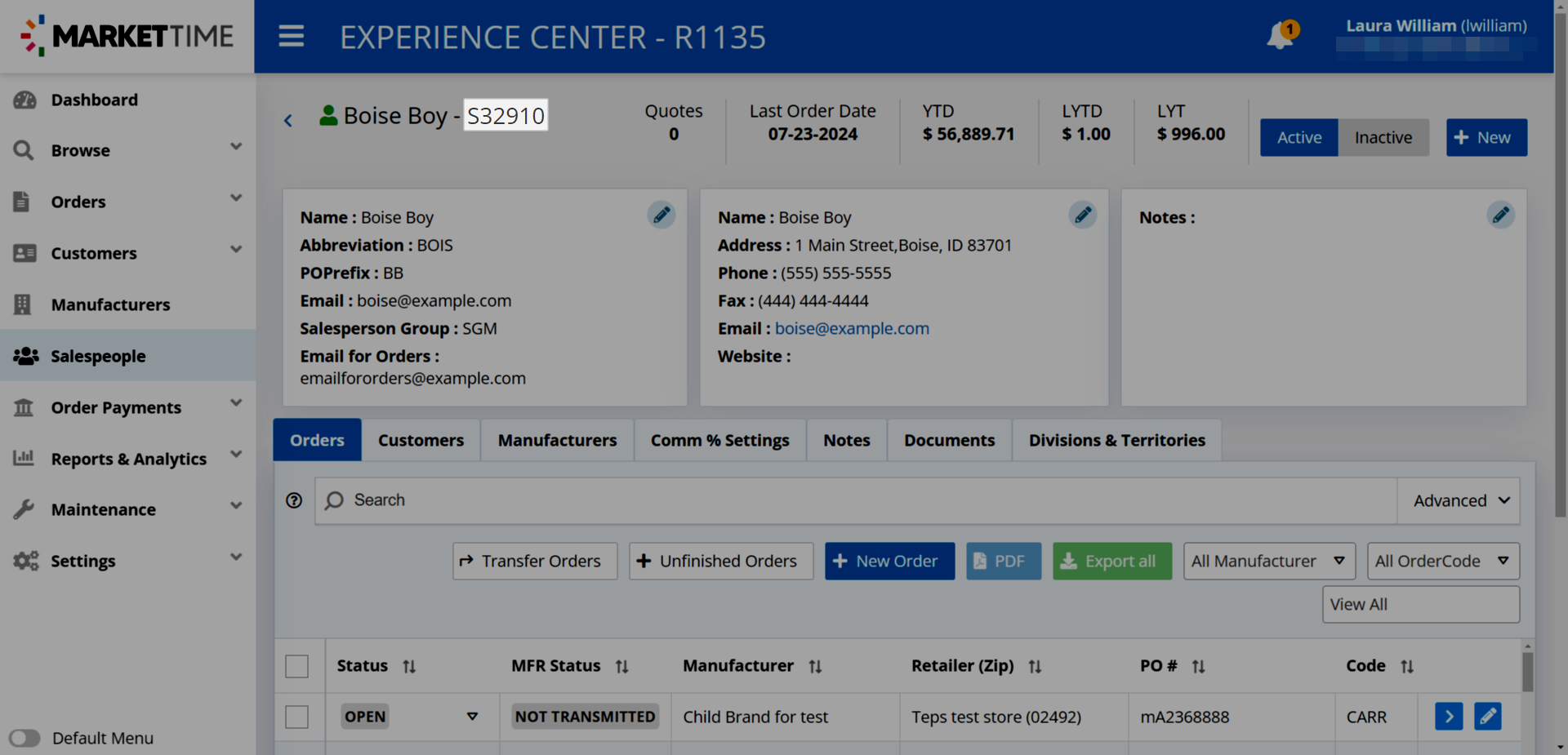Switch to the Manufacturers tab
The height and width of the screenshot is (755, 1568).
(557, 440)
